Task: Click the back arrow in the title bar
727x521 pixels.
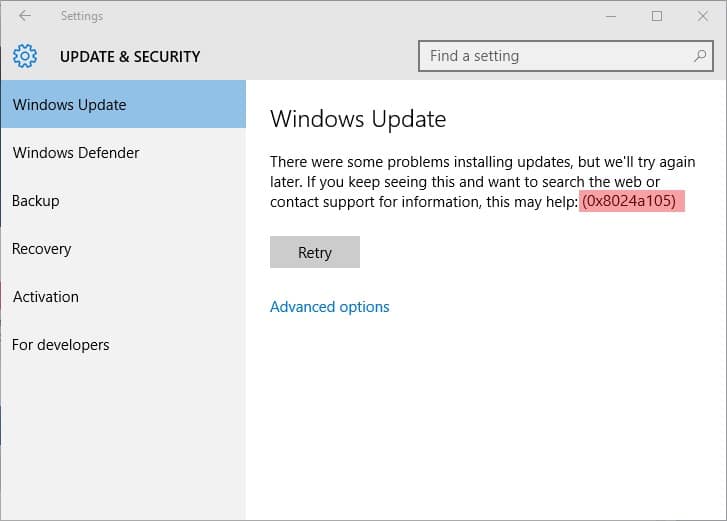Action: pos(25,16)
